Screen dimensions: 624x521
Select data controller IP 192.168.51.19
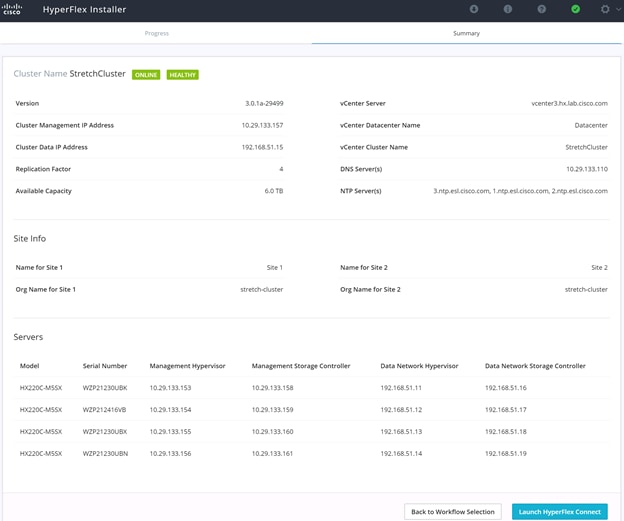(x=506, y=453)
